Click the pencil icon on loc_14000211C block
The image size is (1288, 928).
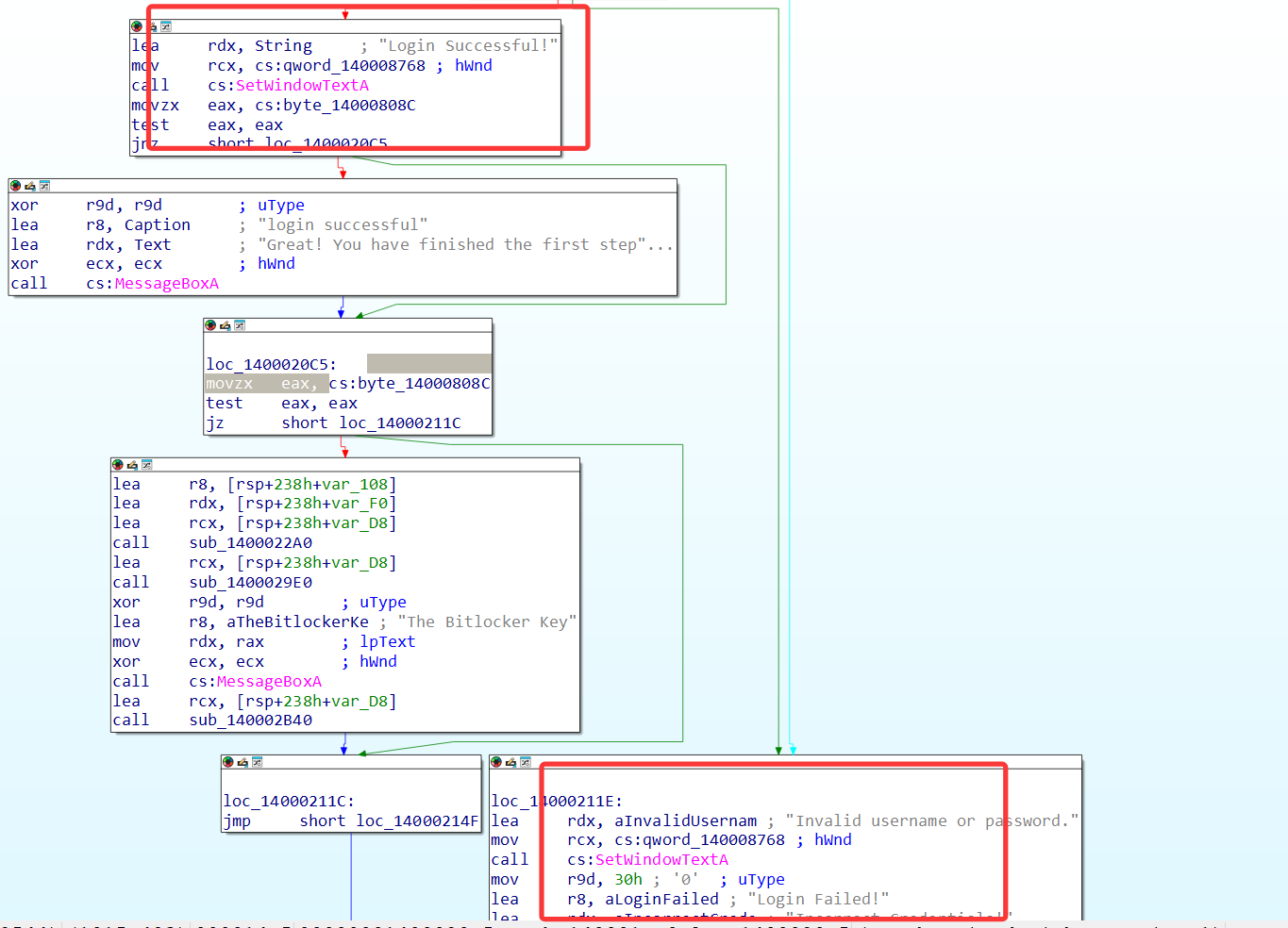click(243, 762)
